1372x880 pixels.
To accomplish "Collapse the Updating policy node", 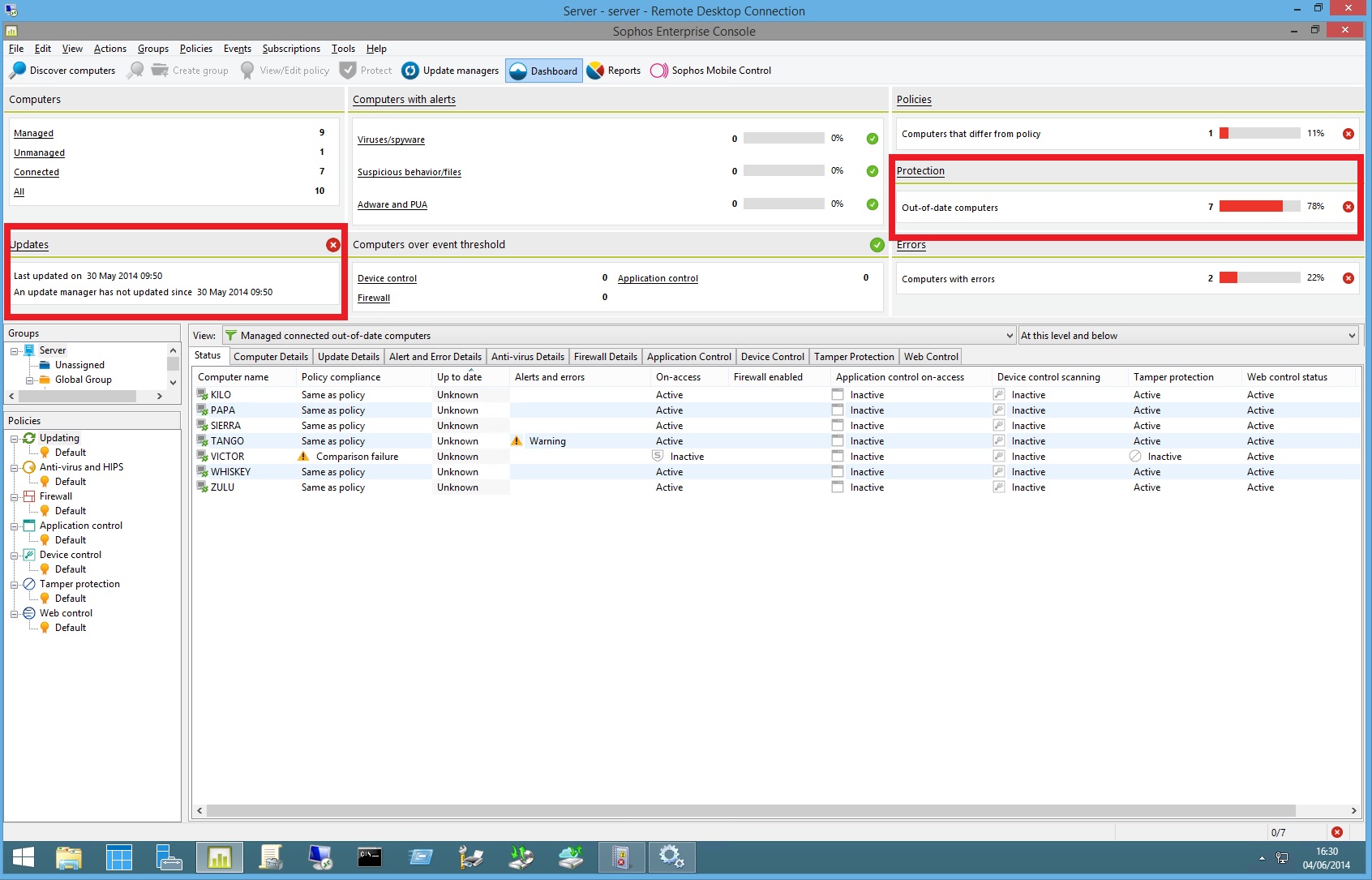I will 15,439.
